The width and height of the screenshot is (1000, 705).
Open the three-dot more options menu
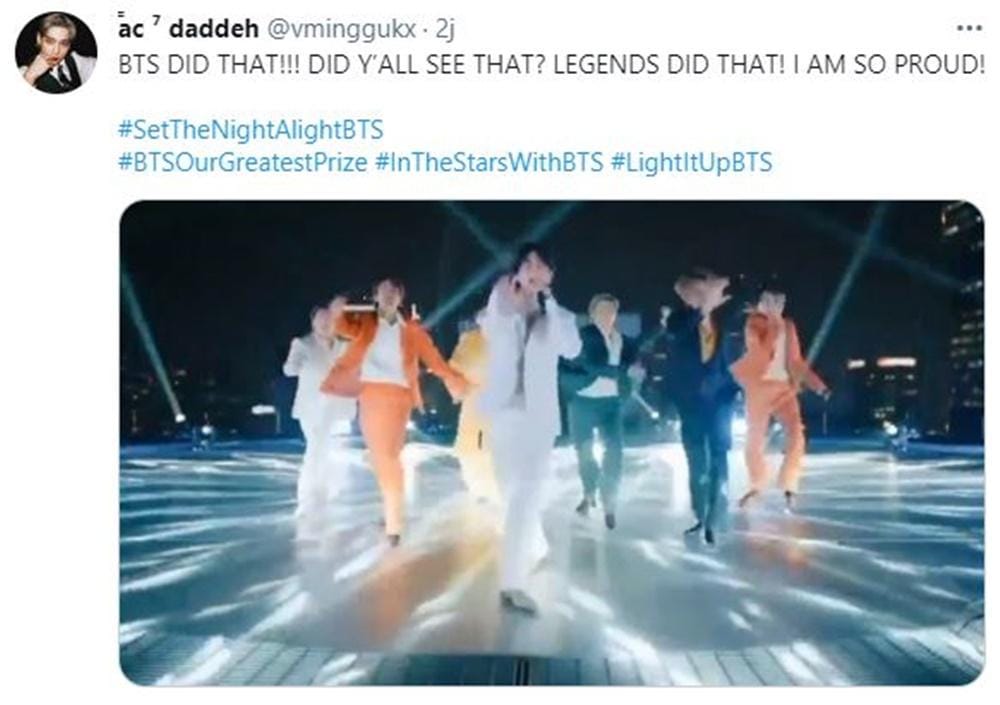(969, 28)
